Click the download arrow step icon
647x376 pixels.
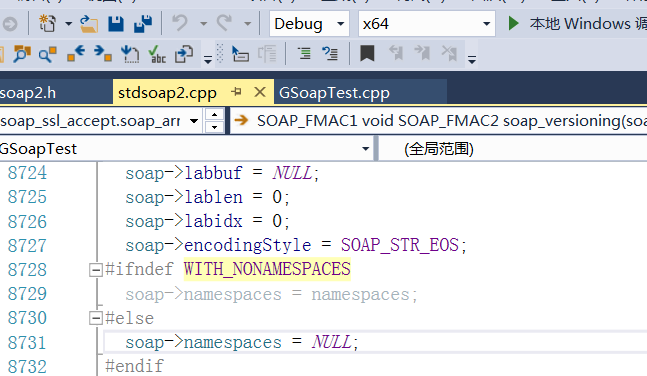[x=130, y=54]
